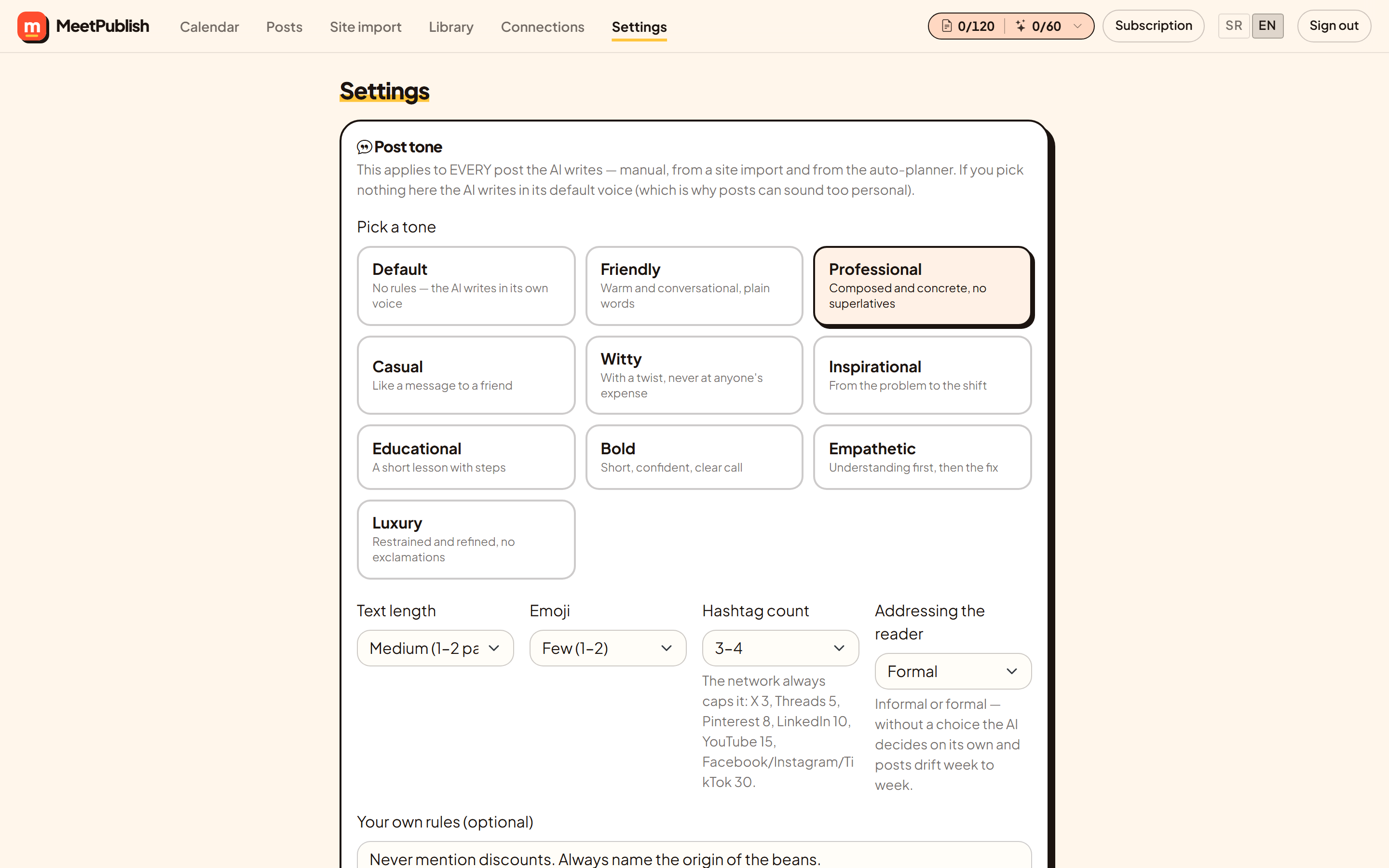Screen dimensions: 1389x868
Task: Click the MeetPublish logo icon
Action: [x=33, y=27]
